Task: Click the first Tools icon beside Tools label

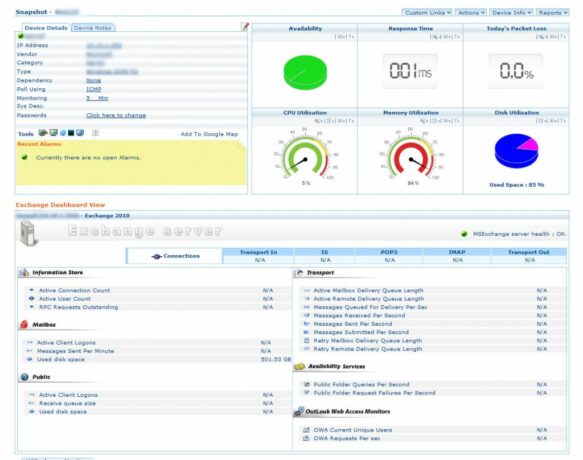Action: pyautogui.click(x=43, y=133)
